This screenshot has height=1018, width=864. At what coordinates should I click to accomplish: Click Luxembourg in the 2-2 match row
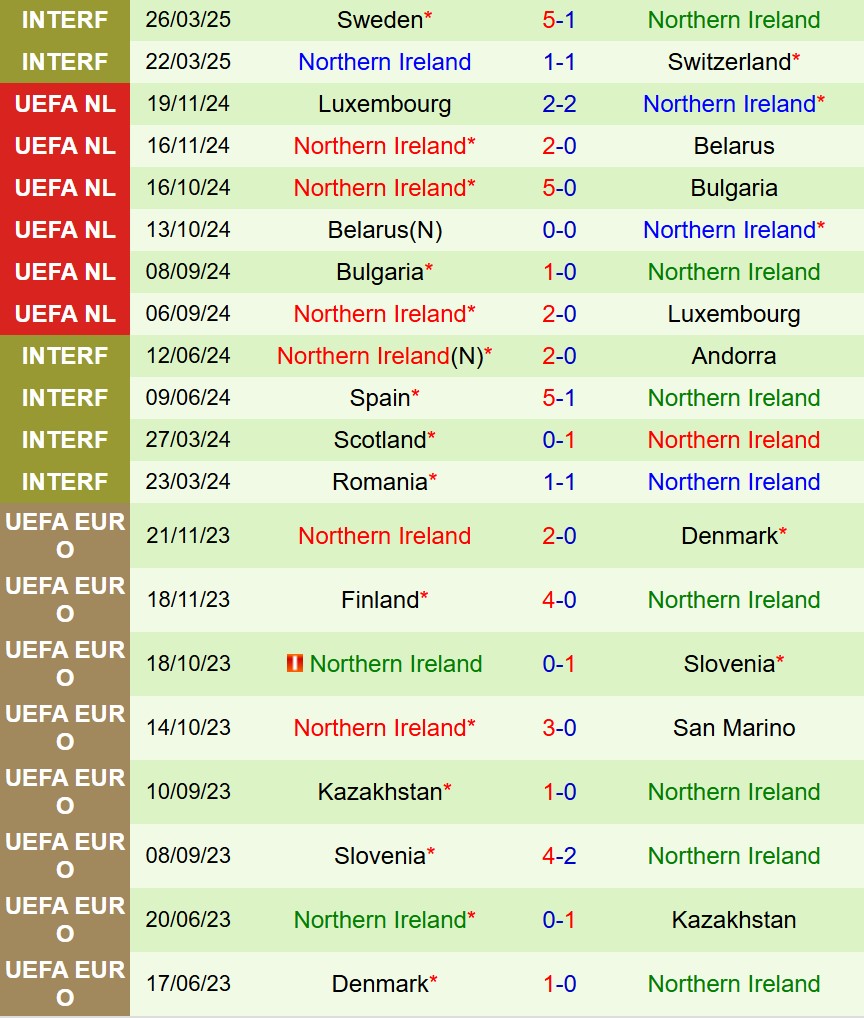click(x=384, y=103)
